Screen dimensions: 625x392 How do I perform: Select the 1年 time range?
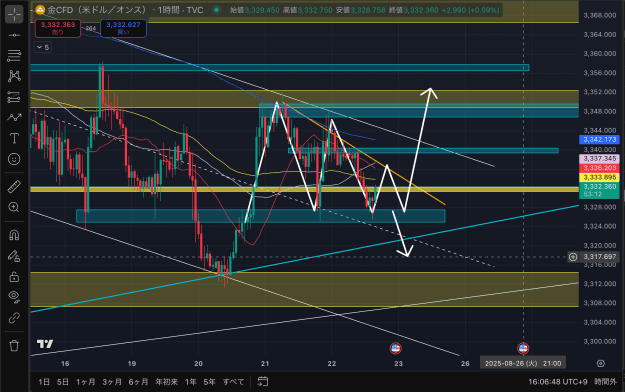click(191, 382)
